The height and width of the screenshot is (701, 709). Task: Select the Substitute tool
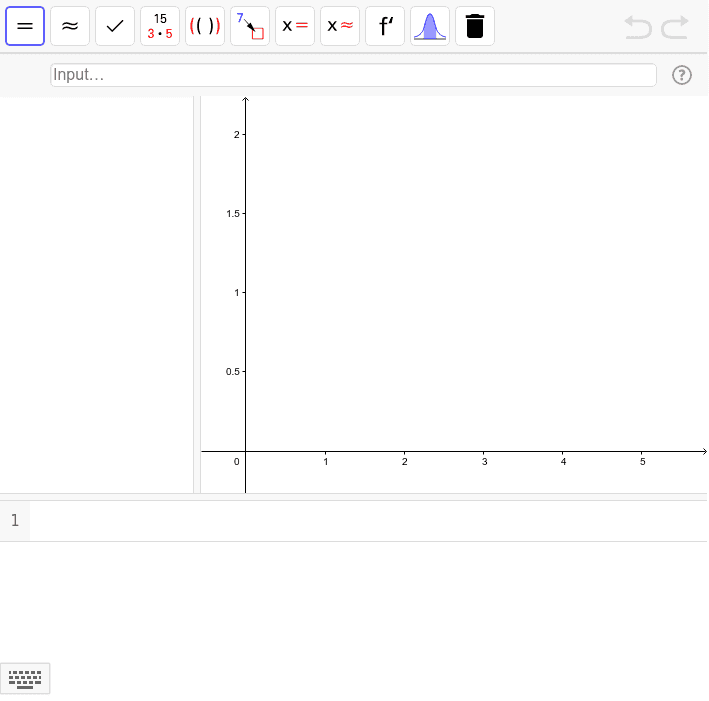pyautogui.click(x=250, y=26)
